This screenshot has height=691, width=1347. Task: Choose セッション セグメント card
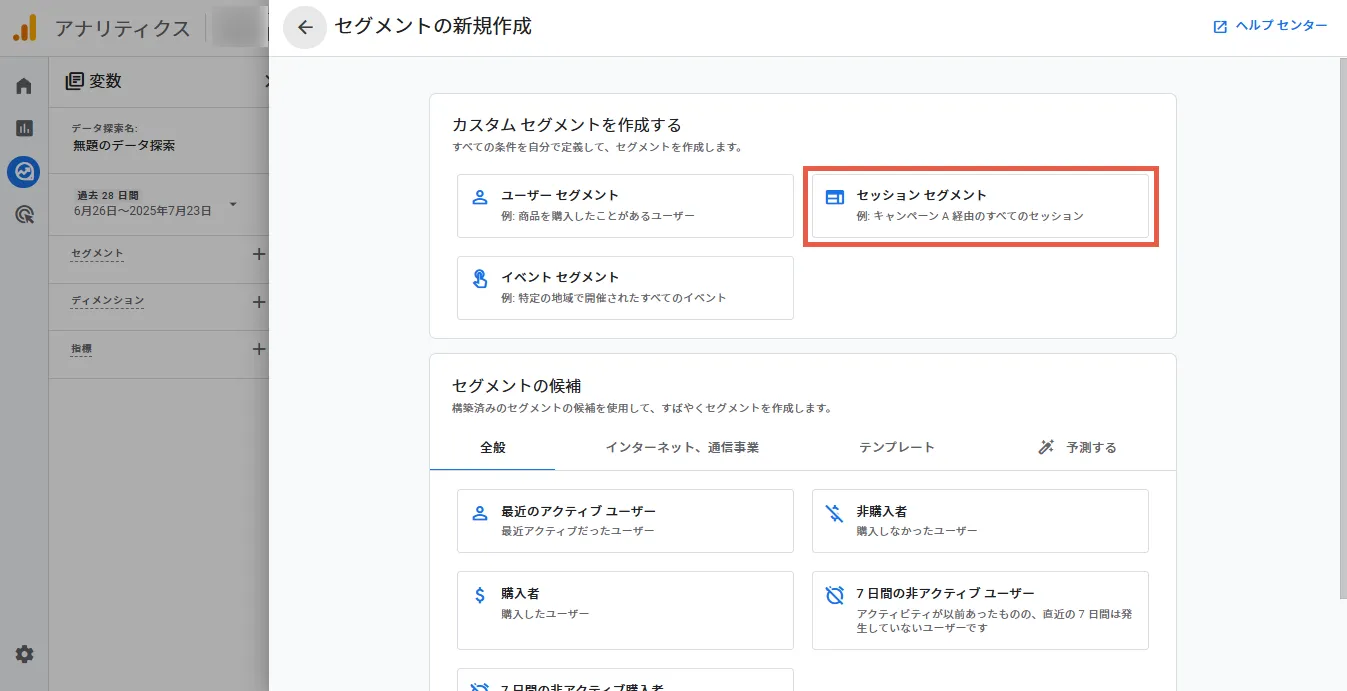click(980, 206)
